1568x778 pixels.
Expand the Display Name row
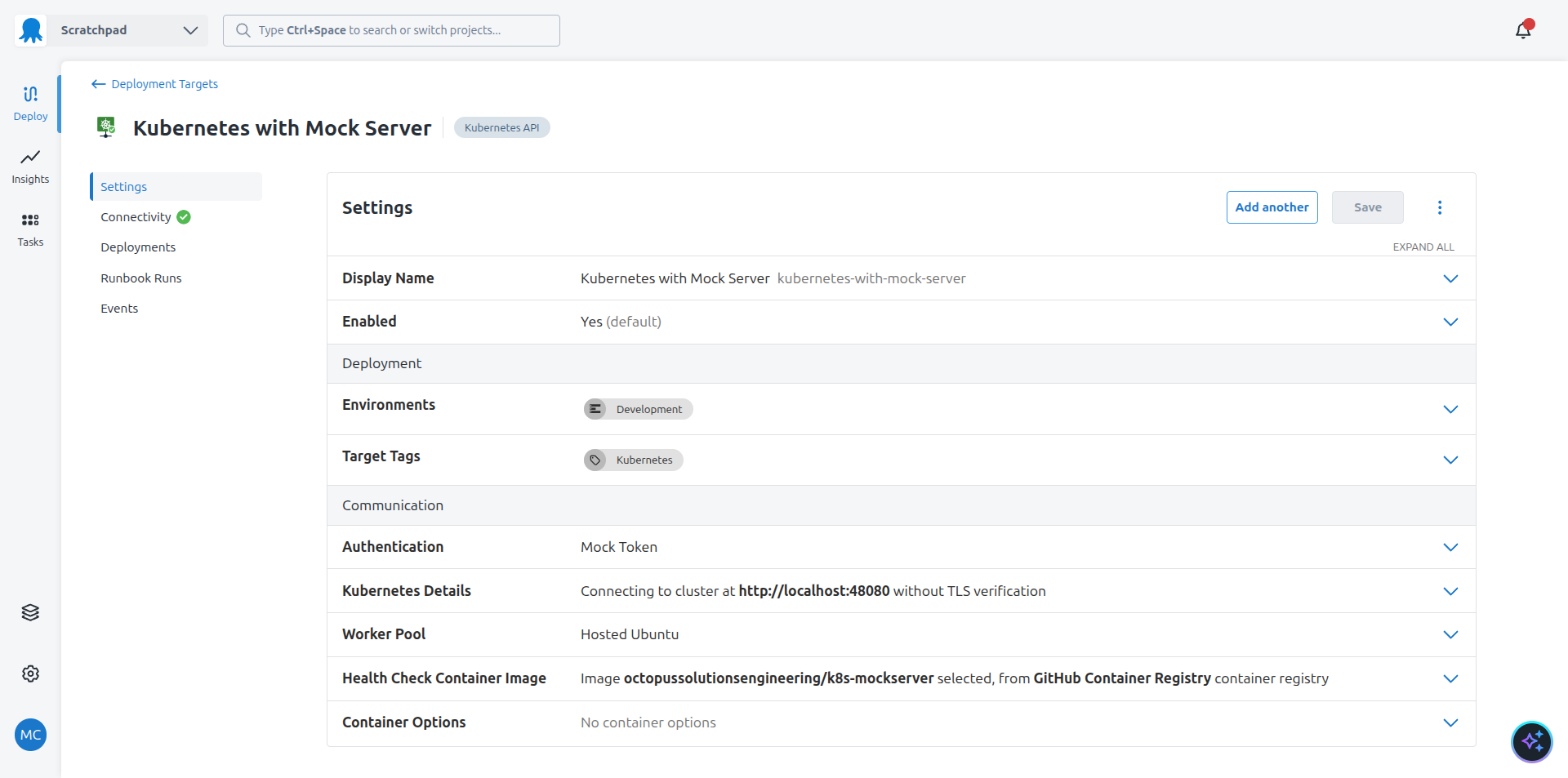1450,278
